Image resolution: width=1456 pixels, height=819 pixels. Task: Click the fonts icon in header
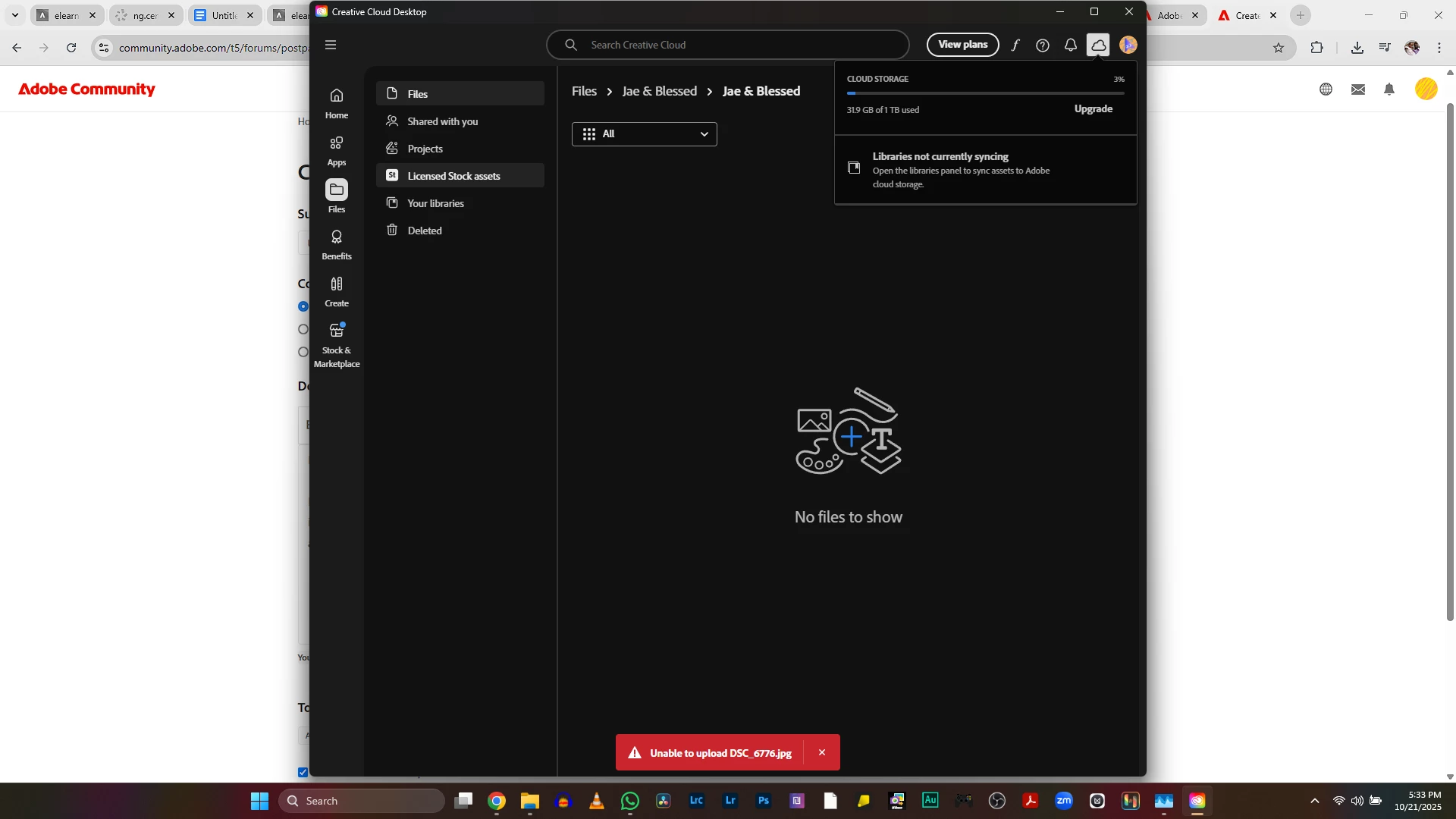point(1015,45)
